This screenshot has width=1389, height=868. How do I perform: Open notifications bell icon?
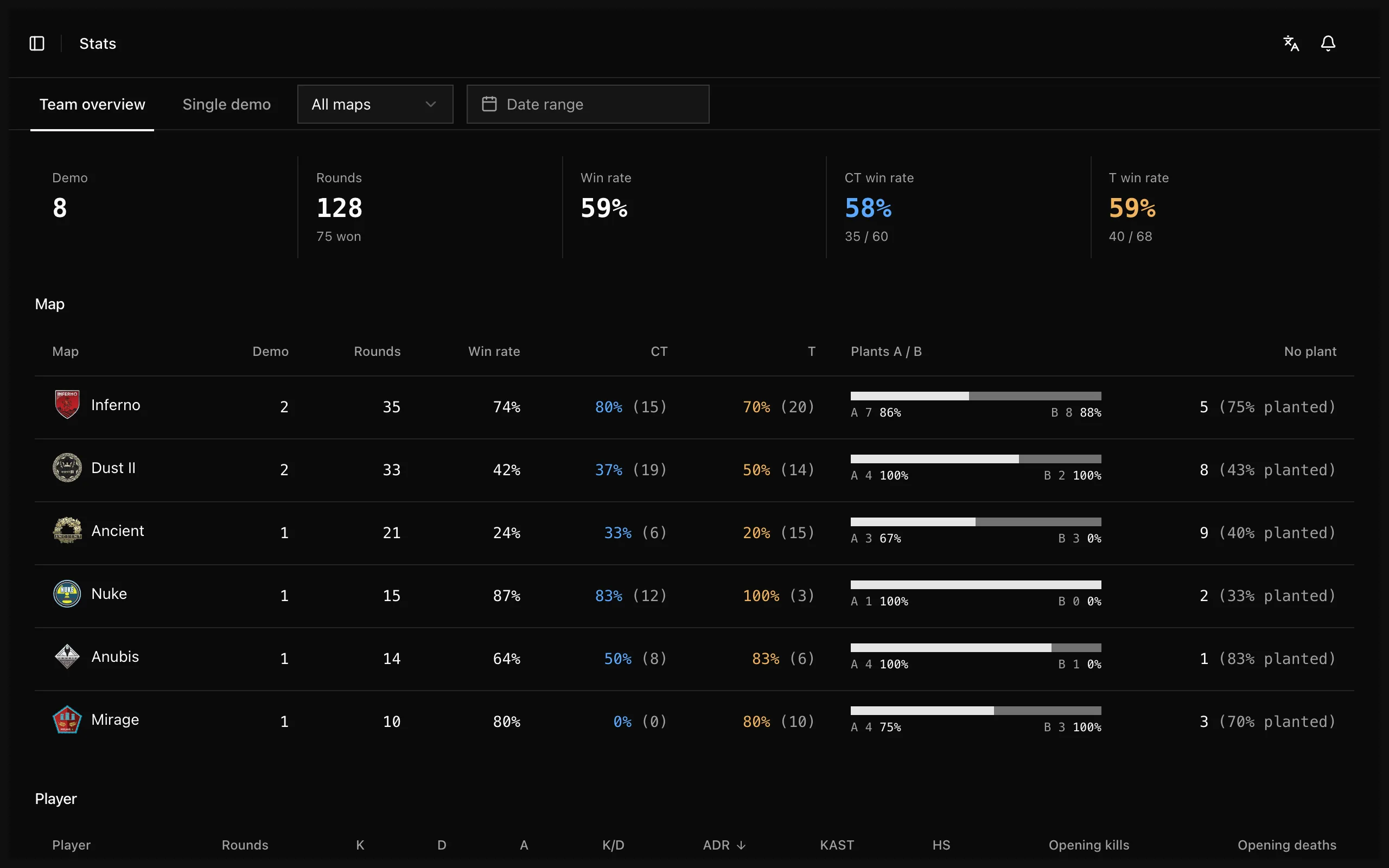point(1328,43)
